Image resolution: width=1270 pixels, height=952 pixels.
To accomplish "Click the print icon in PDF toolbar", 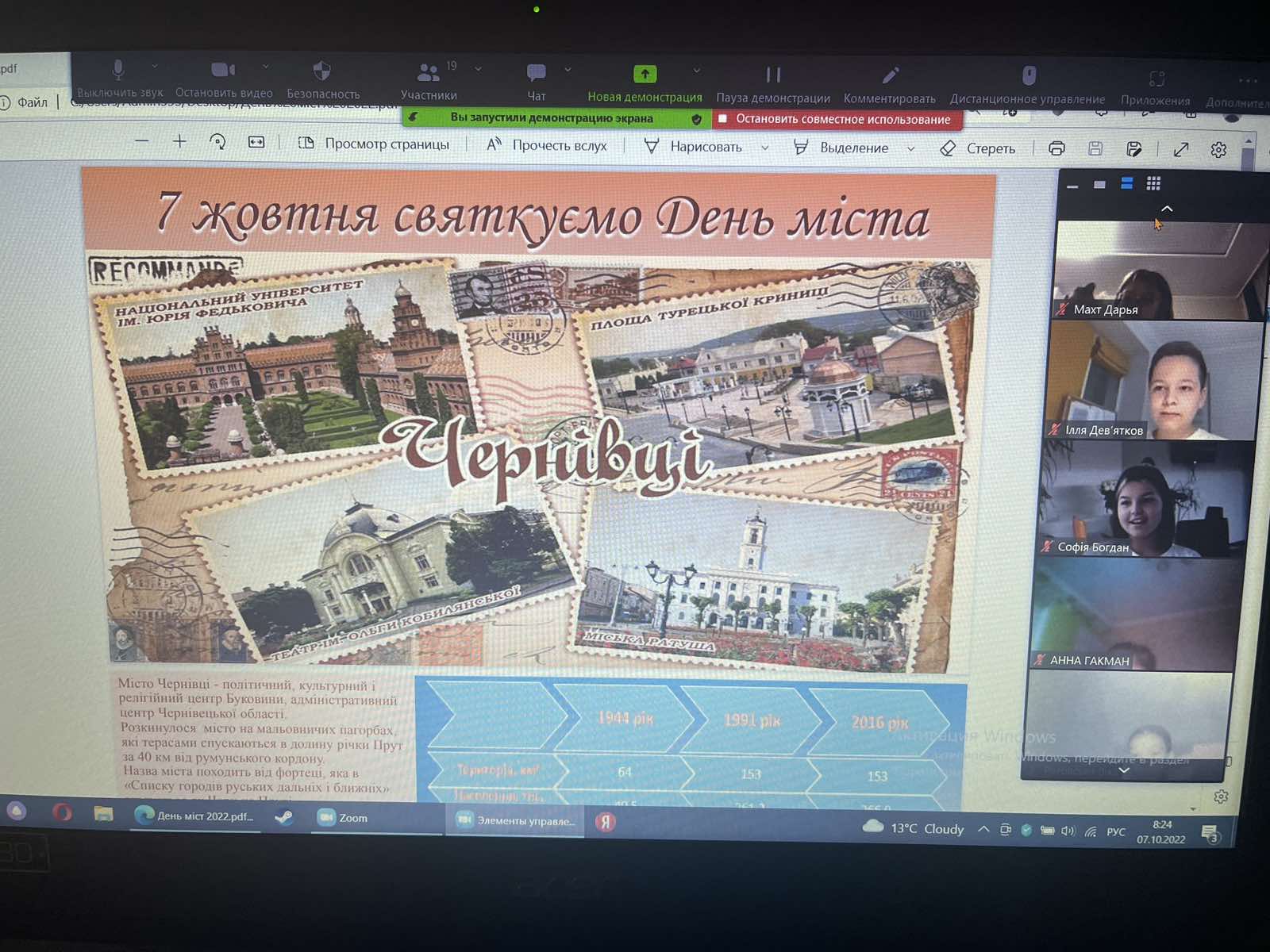I will 1056,148.
